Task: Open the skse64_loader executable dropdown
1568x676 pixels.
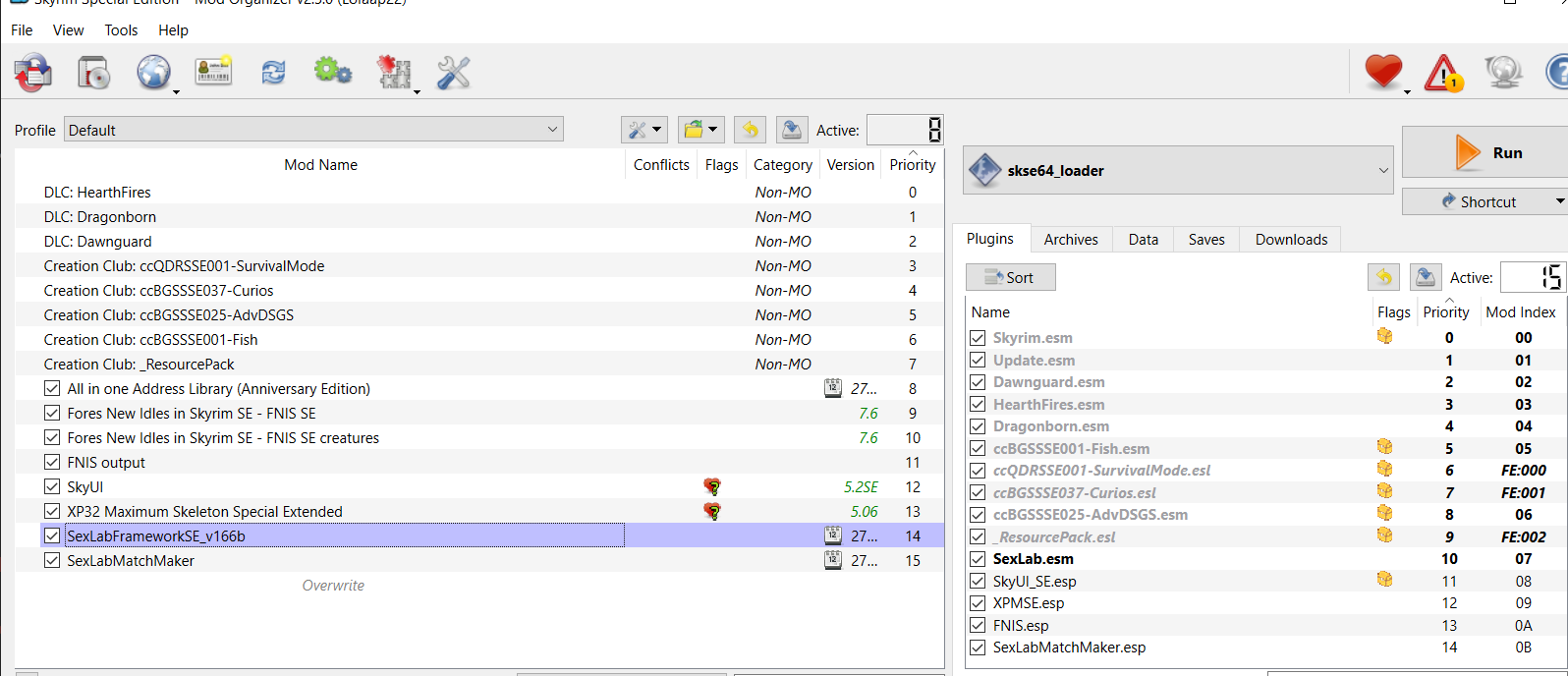Action: pyautogui.click(x=1178, y=170)
